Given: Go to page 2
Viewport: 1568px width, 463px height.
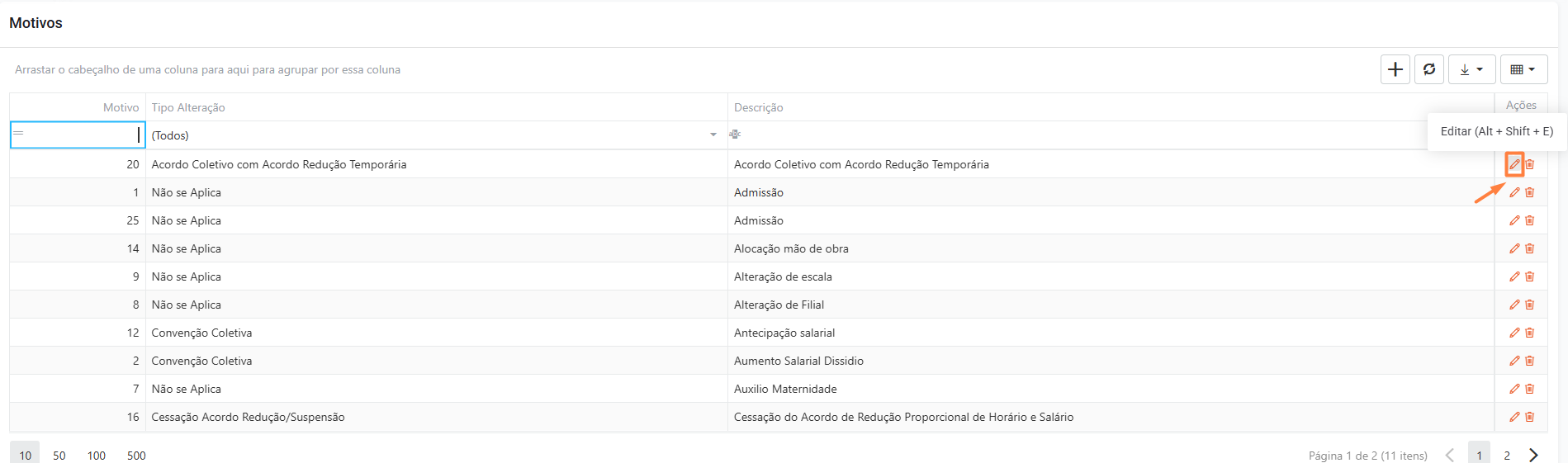Looking at the screenshot, I should (x=1507, y=456).
